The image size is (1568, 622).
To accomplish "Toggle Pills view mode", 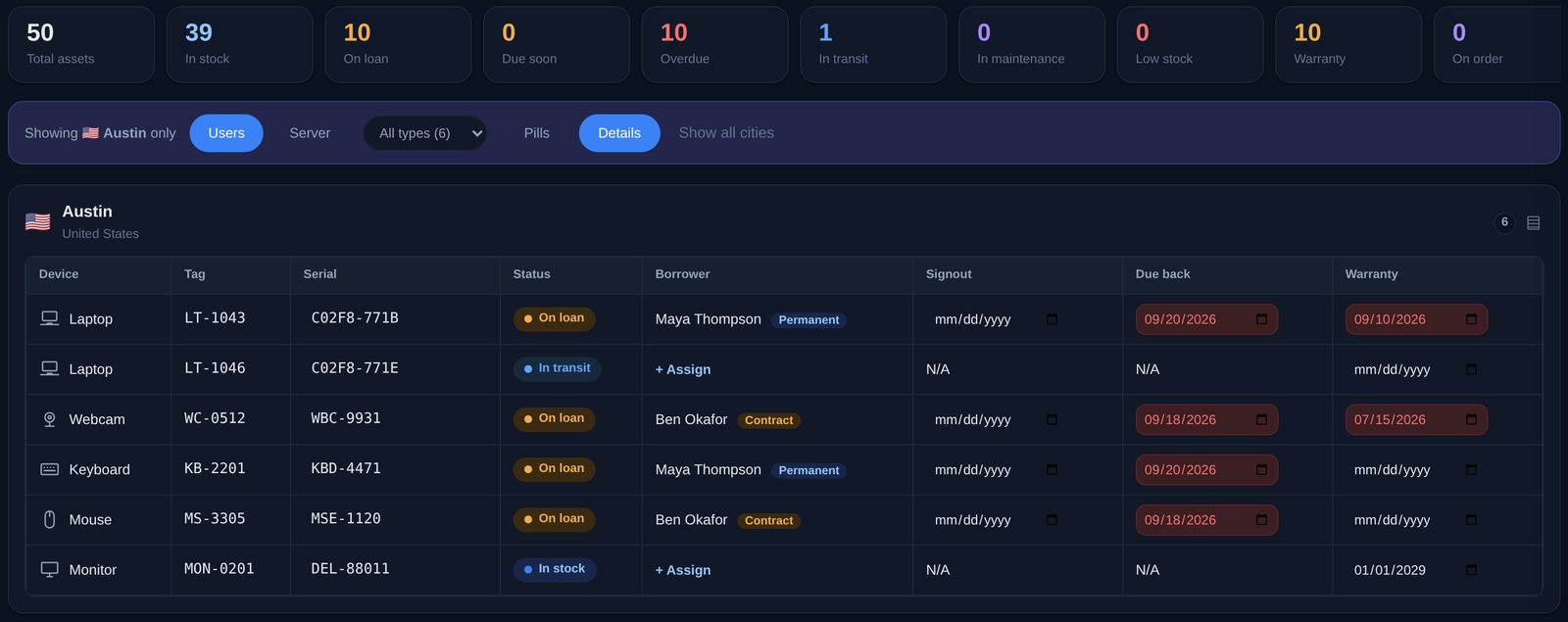I will coord(537,133).
